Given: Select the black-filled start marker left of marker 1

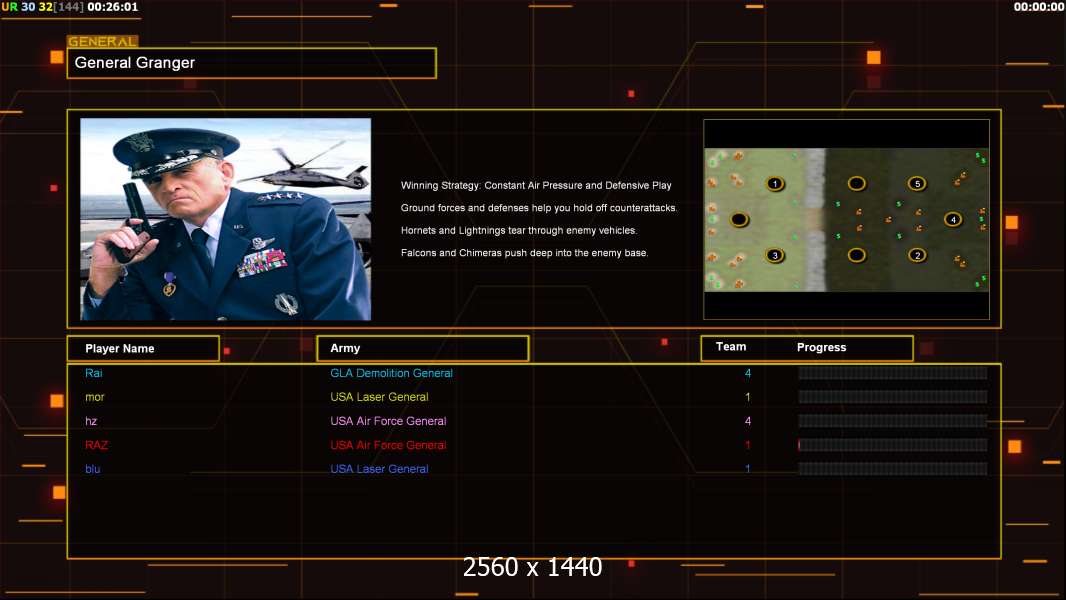Looking at the screenshot, I should point(739,219).
